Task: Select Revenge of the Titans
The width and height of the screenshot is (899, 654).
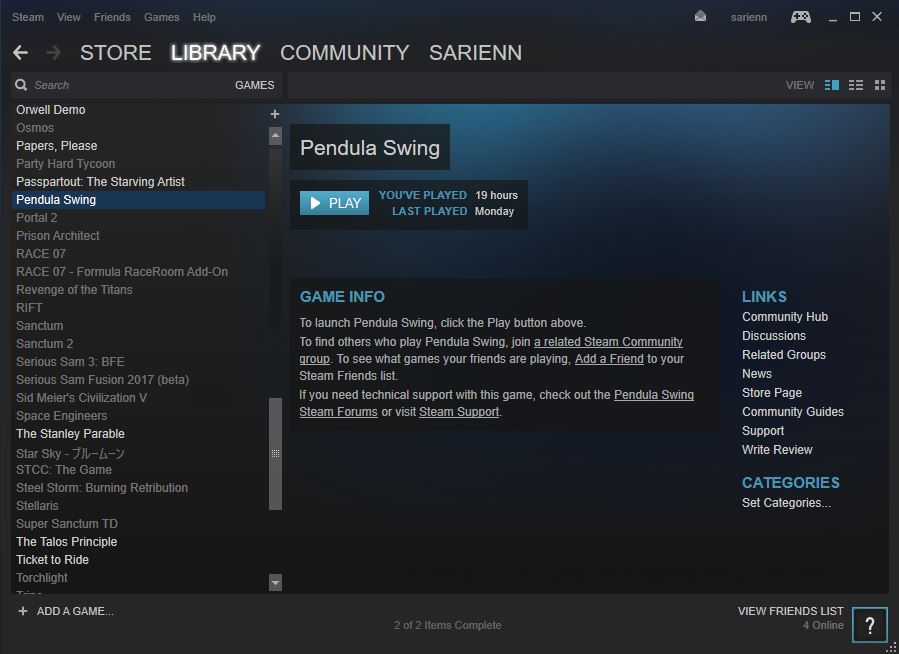Action: point(138,289)
